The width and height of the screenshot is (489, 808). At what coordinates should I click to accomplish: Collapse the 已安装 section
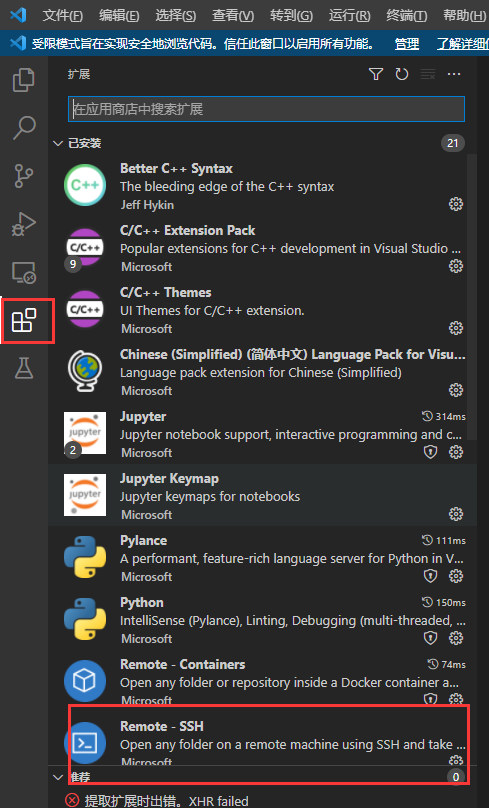[58, 143]
